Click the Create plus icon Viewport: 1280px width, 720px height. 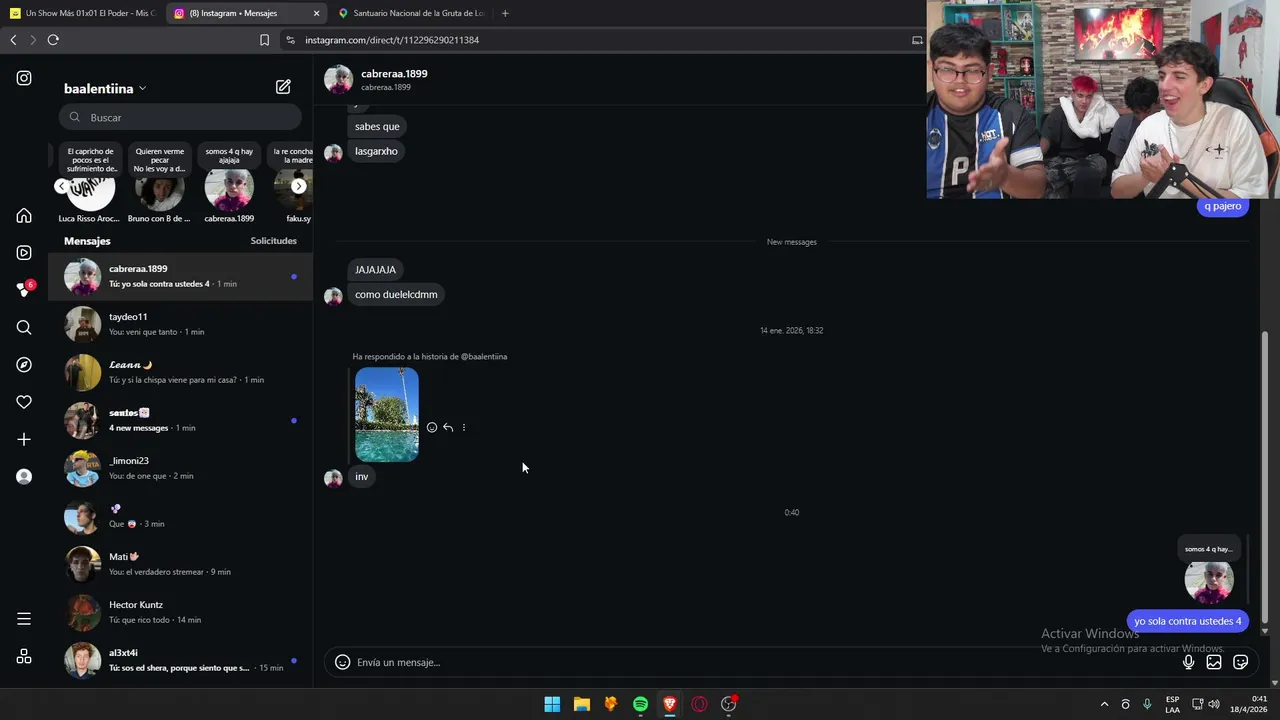click(x=24, y=439)
